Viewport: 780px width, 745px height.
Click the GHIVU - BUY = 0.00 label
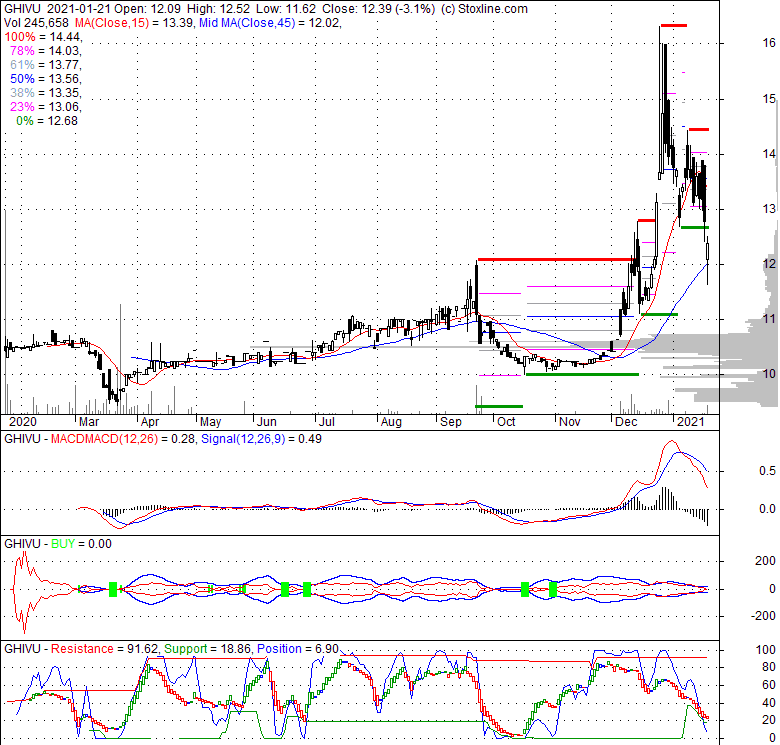58,544
